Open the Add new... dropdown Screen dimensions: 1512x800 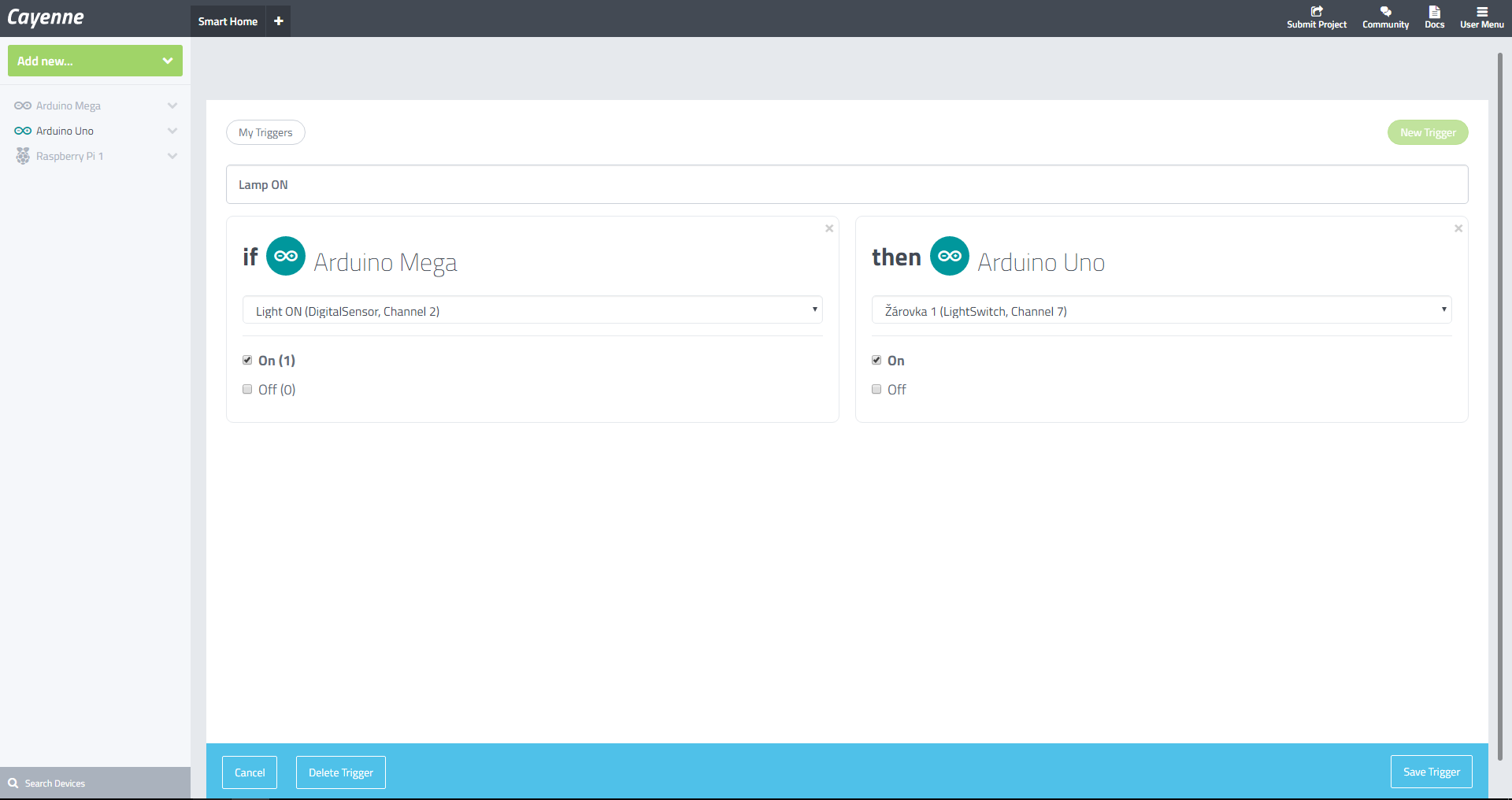(x=95, y=61)
